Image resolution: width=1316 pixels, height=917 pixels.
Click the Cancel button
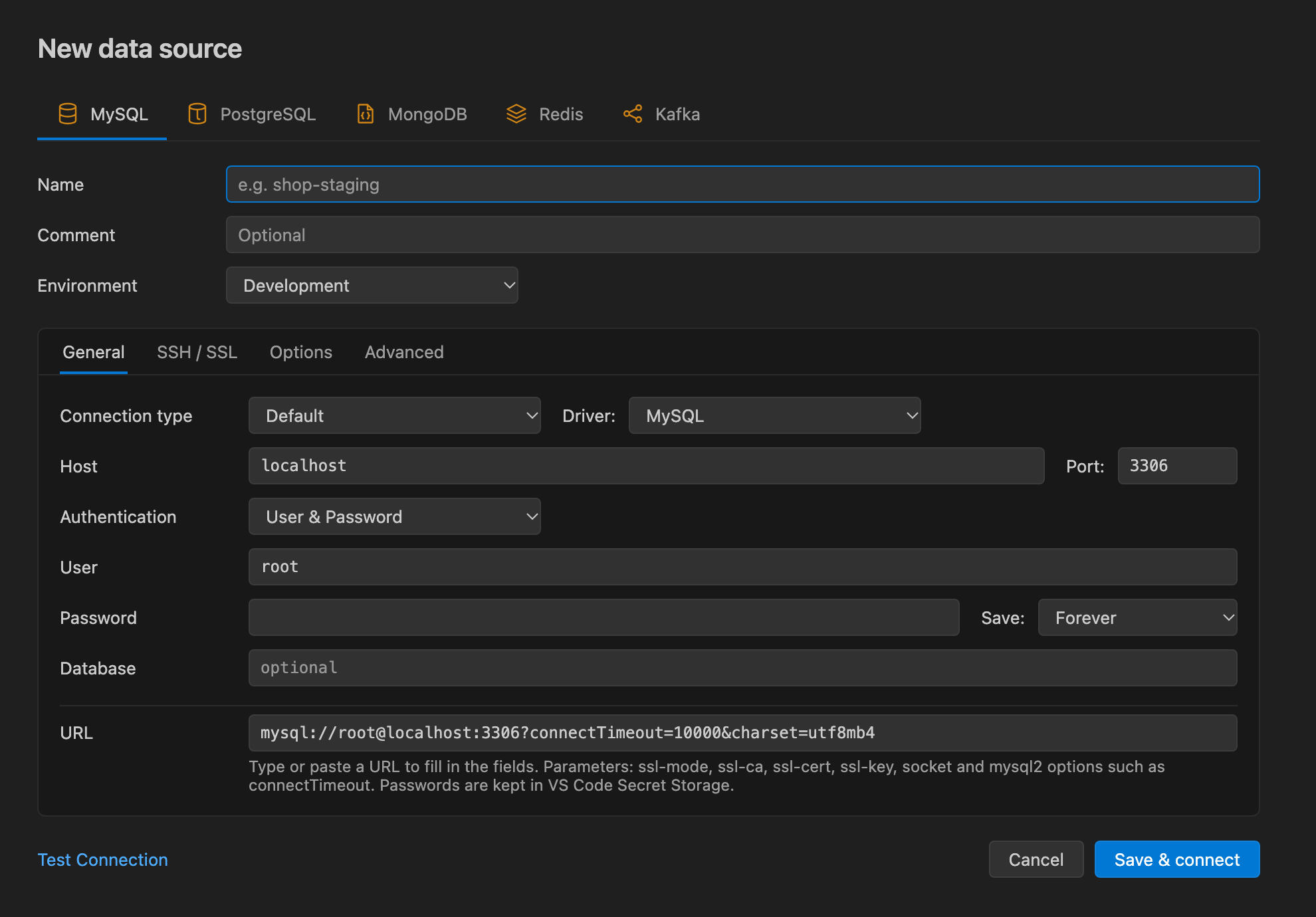(1036, 860)
